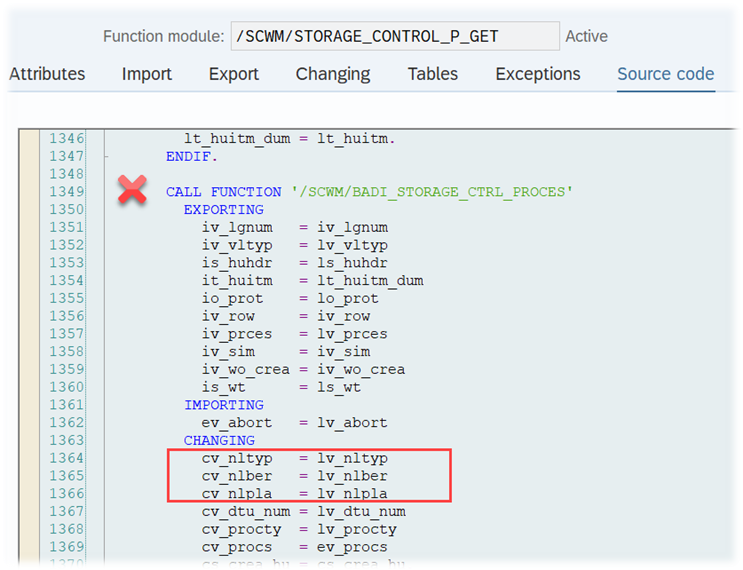Open the Changing tab

click(x=333, y=74)
